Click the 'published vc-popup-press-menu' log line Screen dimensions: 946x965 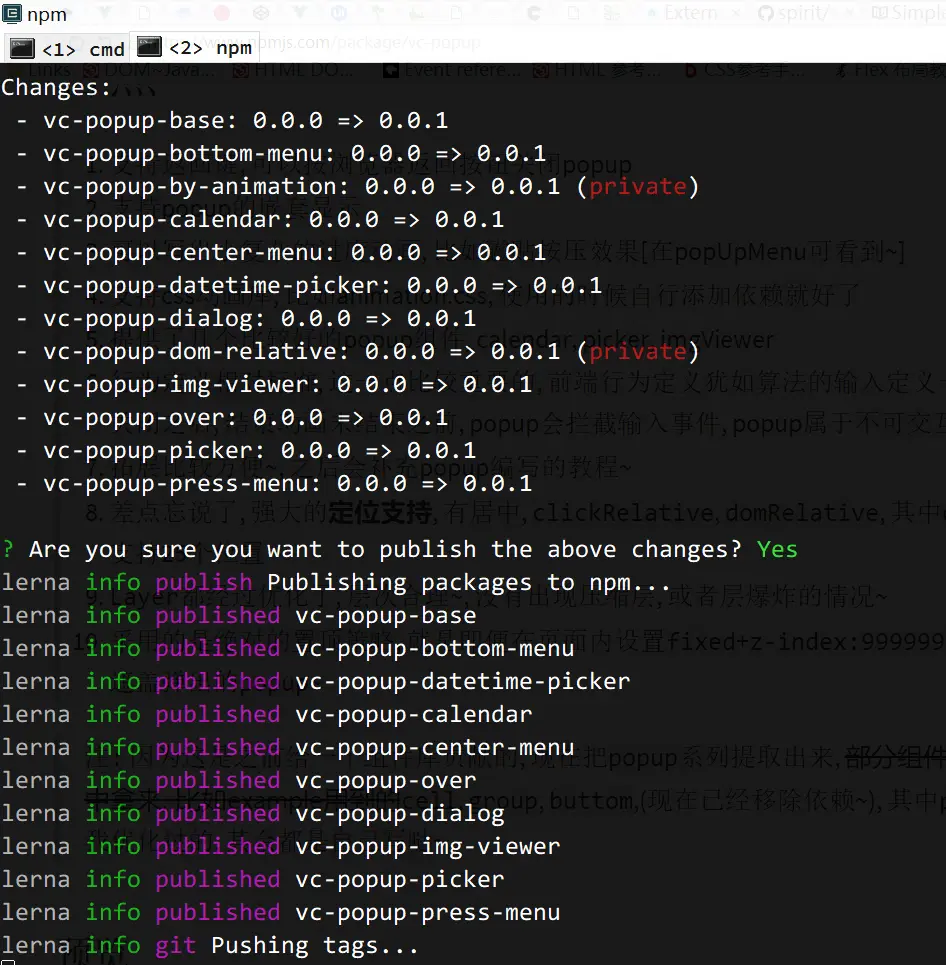click(281, 913)
